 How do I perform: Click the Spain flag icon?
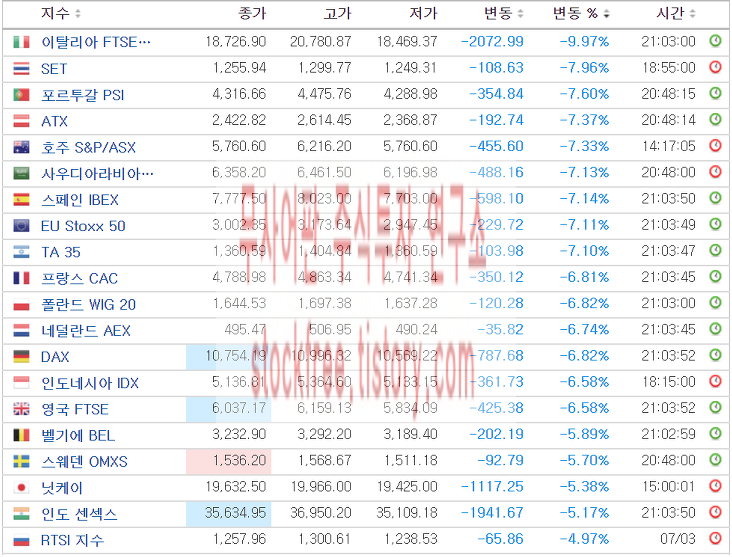21,199
